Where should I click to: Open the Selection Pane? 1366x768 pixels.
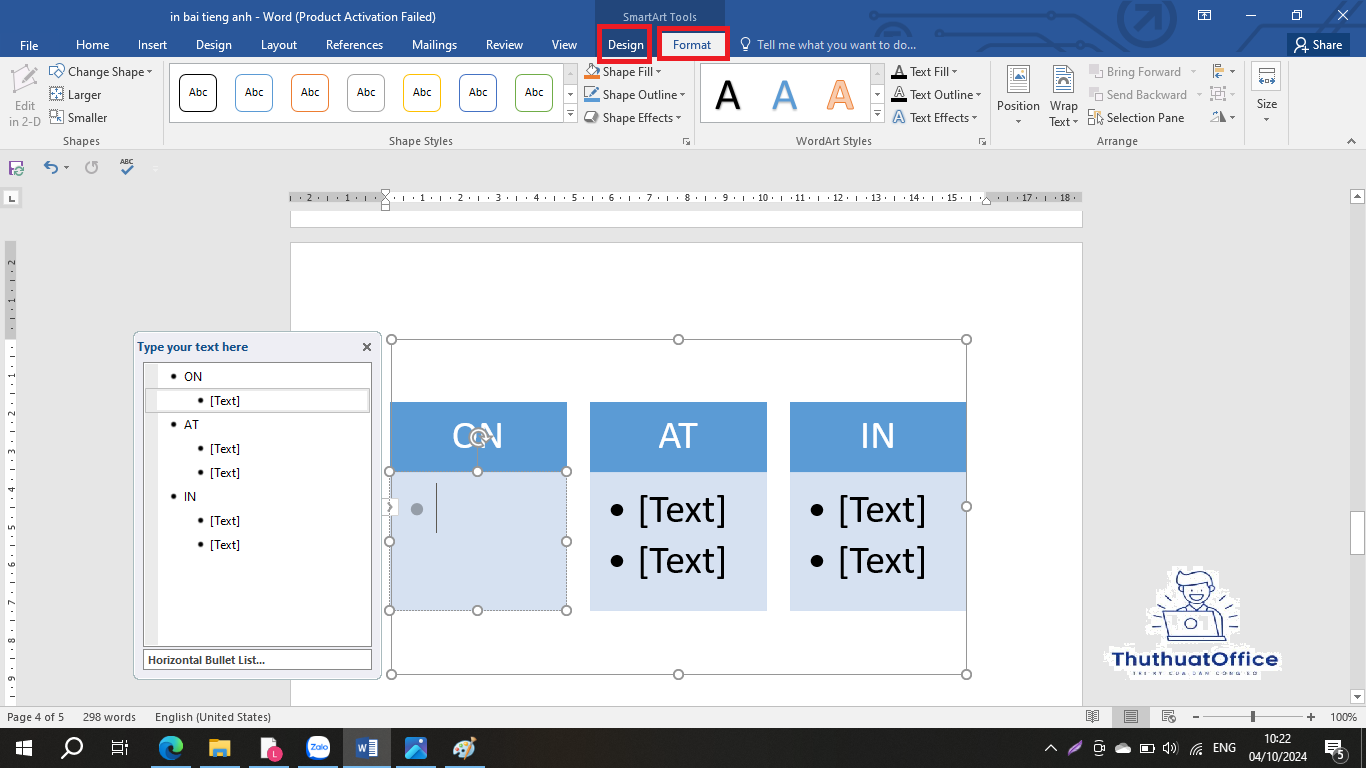[1137, 118]
